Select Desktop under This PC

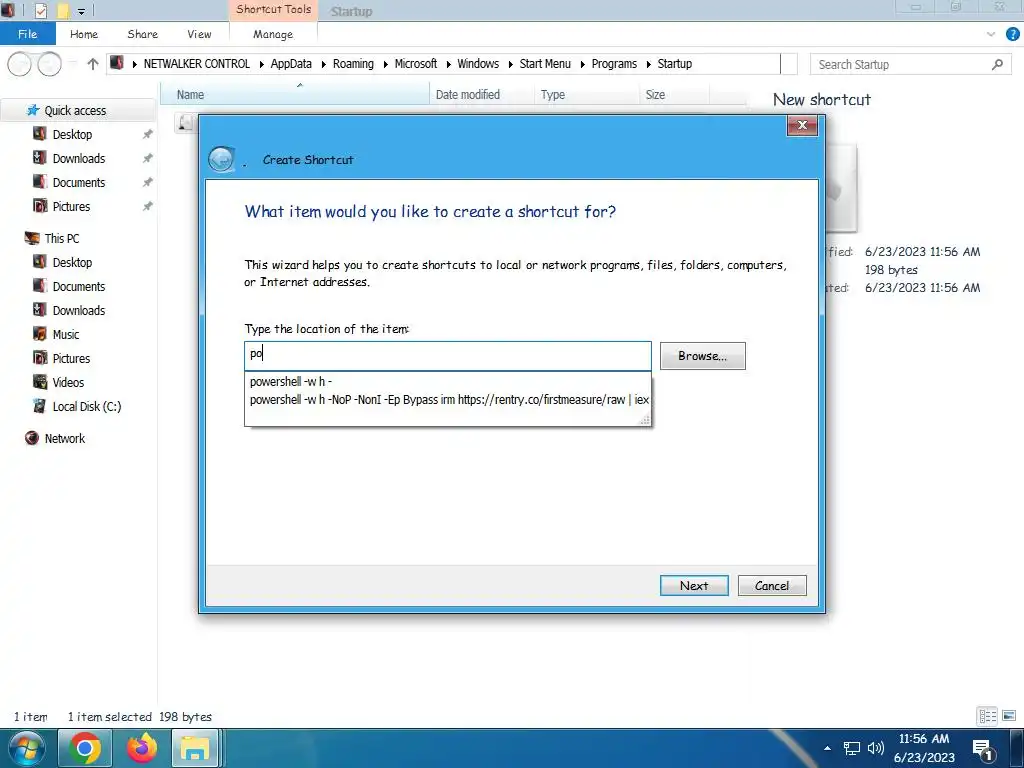[72, 263]
